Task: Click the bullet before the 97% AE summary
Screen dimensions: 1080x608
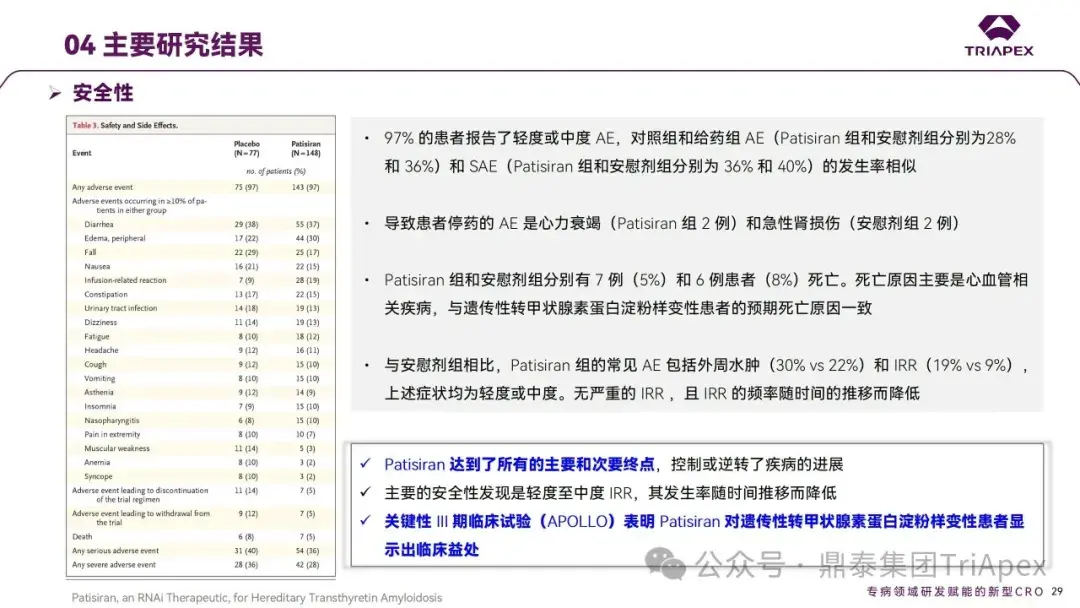Action: tap(366, 135)
